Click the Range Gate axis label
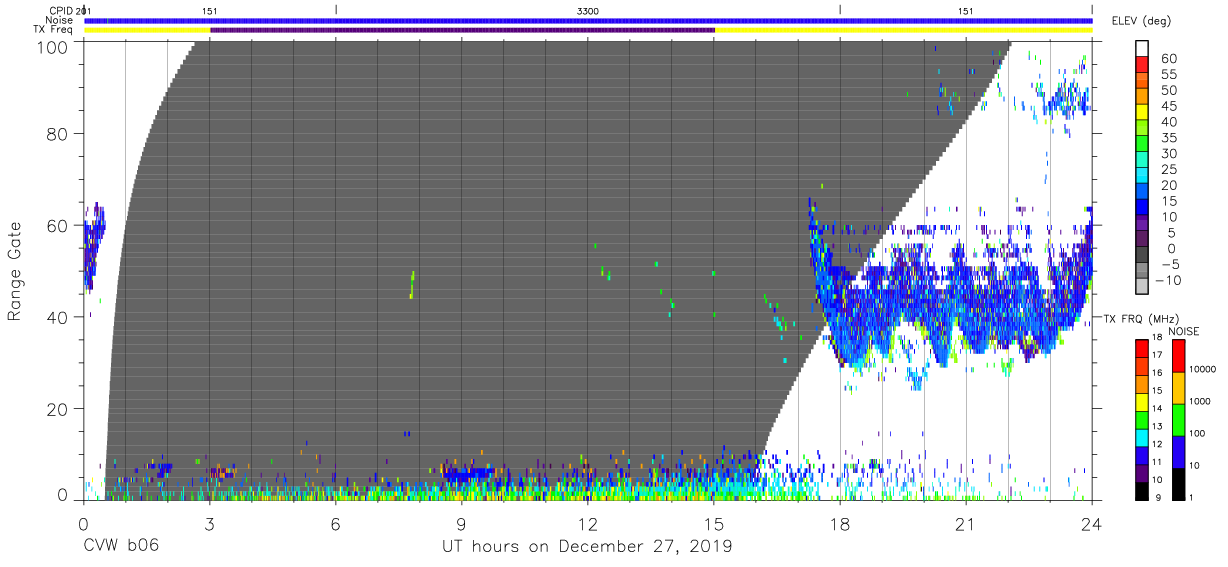This screenshot has width=1228, height=567. pyautogui.click(x=15, y=271)
